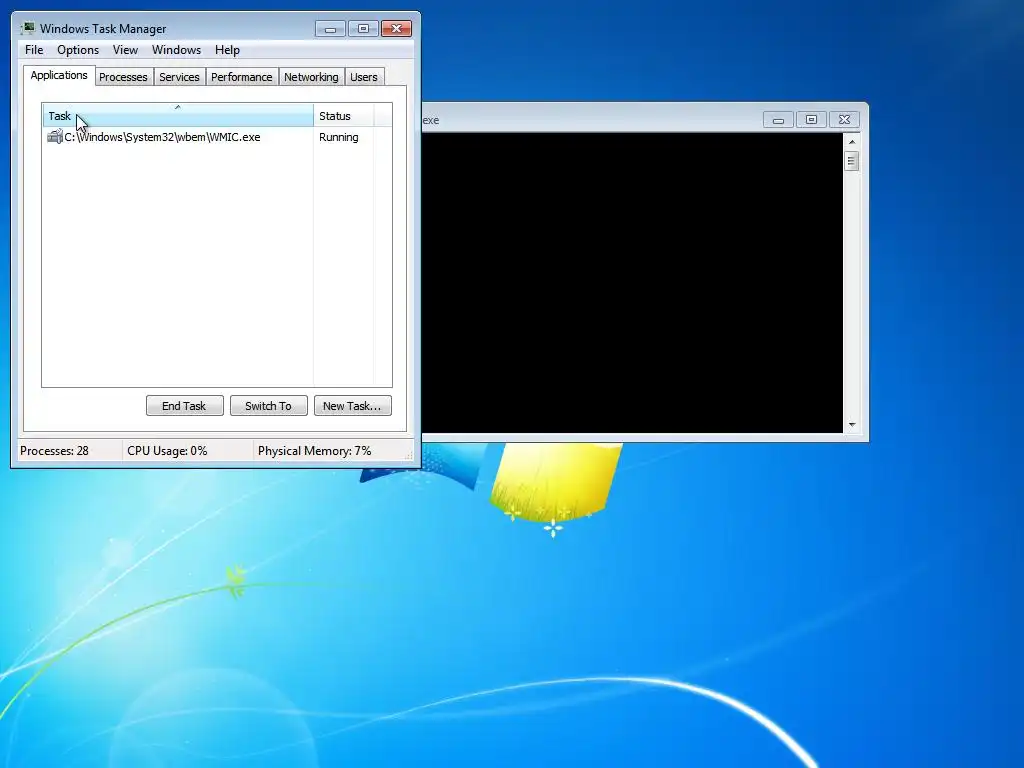Maximize the WMIC console window

[811, 120]
